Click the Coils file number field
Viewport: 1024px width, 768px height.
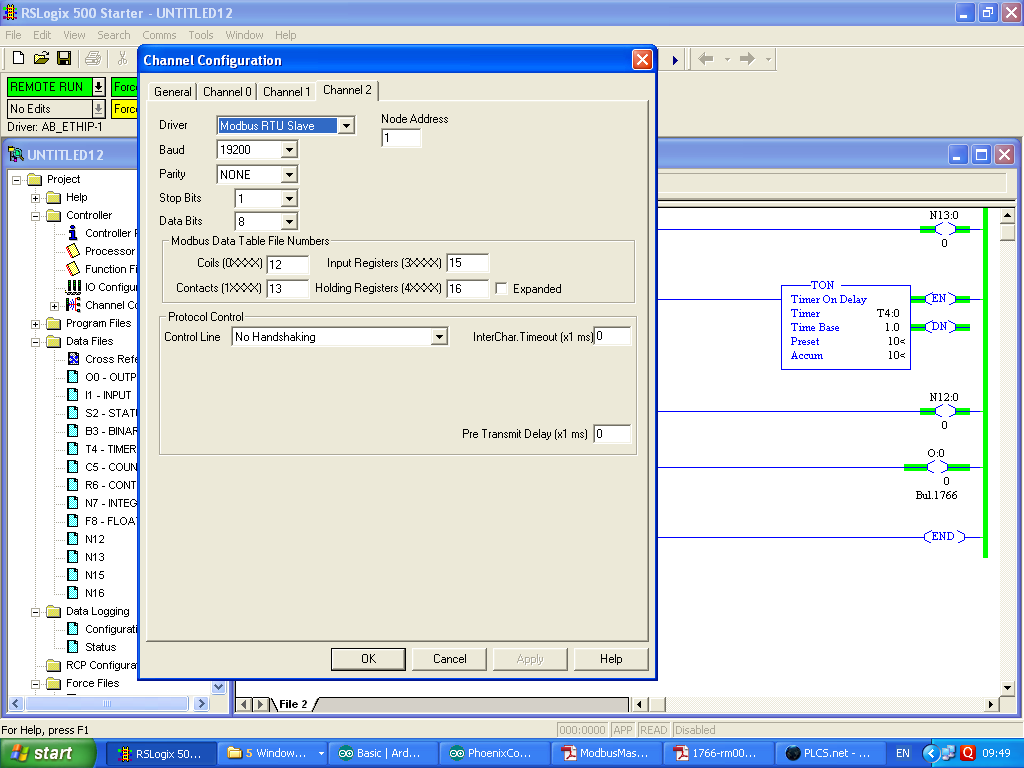coord(287,264)
